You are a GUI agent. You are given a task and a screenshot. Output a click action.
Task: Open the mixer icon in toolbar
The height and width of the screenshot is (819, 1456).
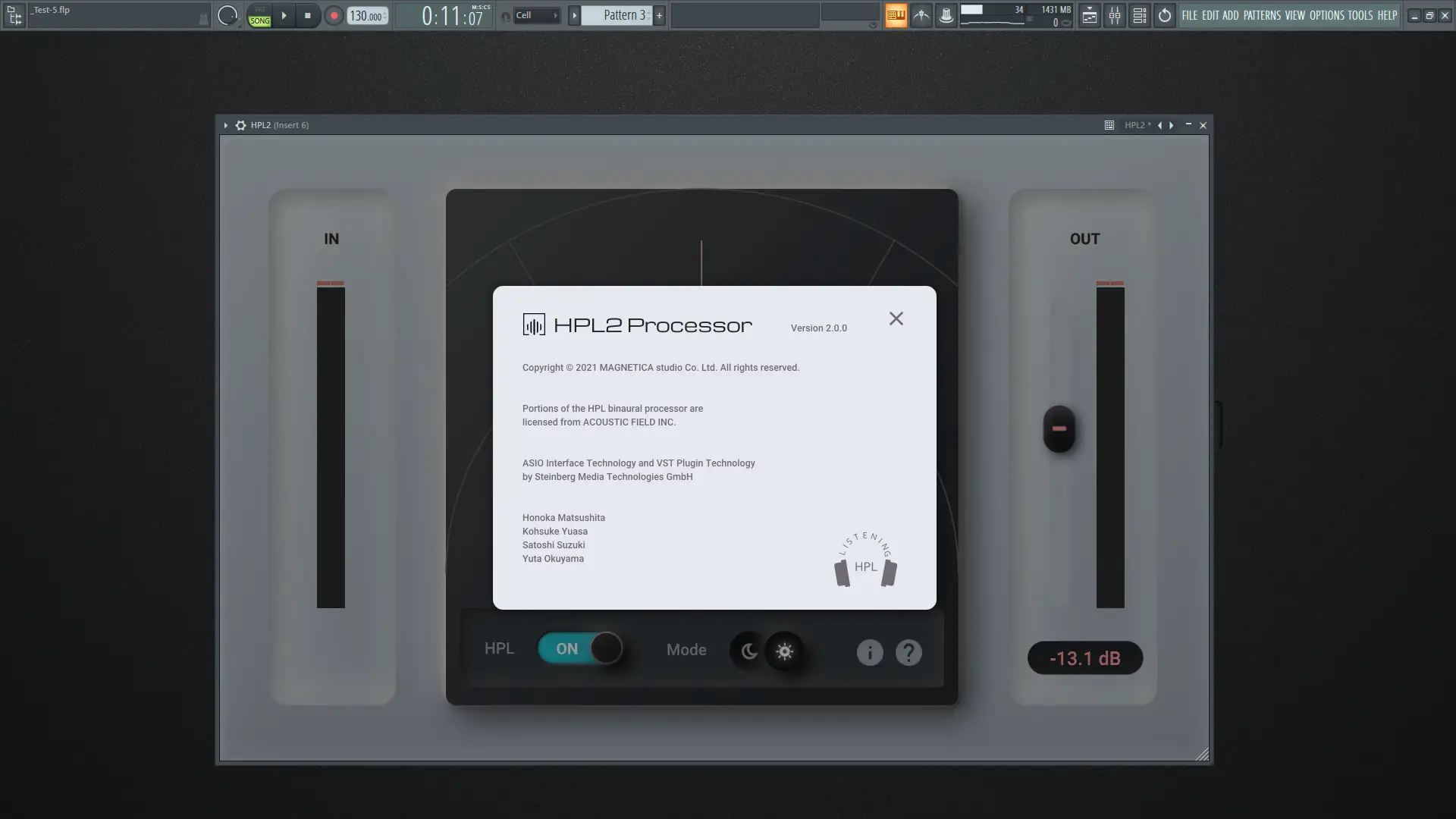pyautogui.click(x=1114, y=15)
